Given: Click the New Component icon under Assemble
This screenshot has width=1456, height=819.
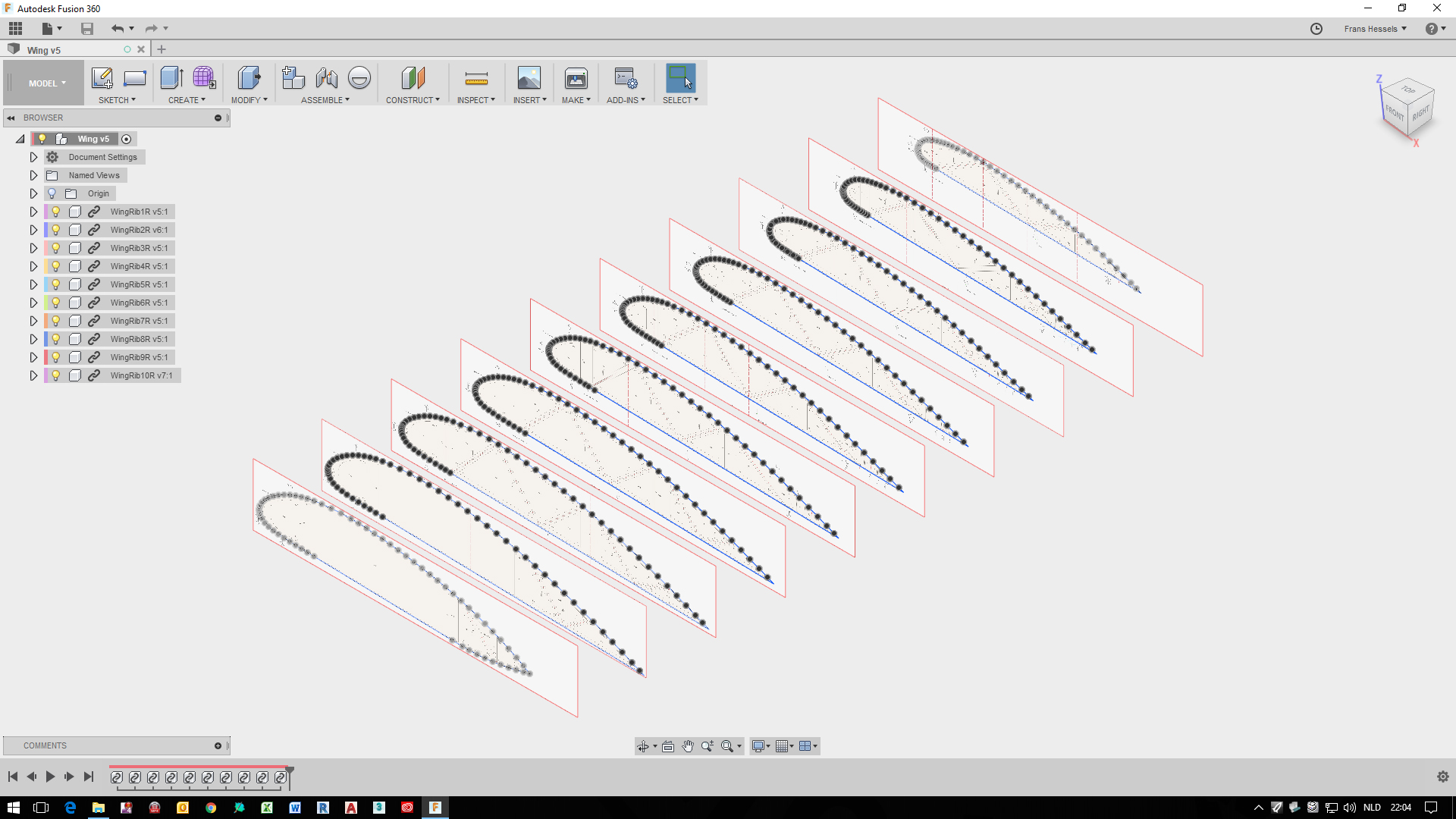Looking at the screenshot, I should click(293, 77).
